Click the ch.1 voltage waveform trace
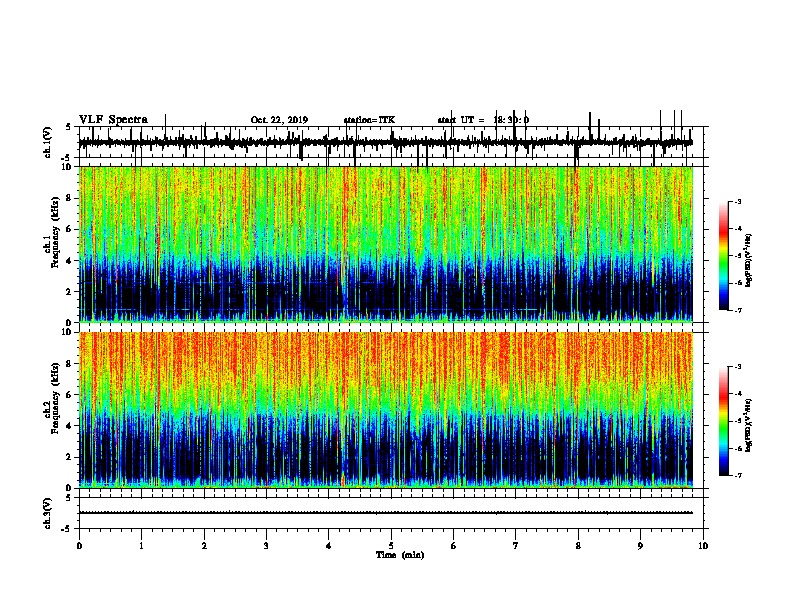The width and height of the screenshot is (792, 612). [385, 143]
